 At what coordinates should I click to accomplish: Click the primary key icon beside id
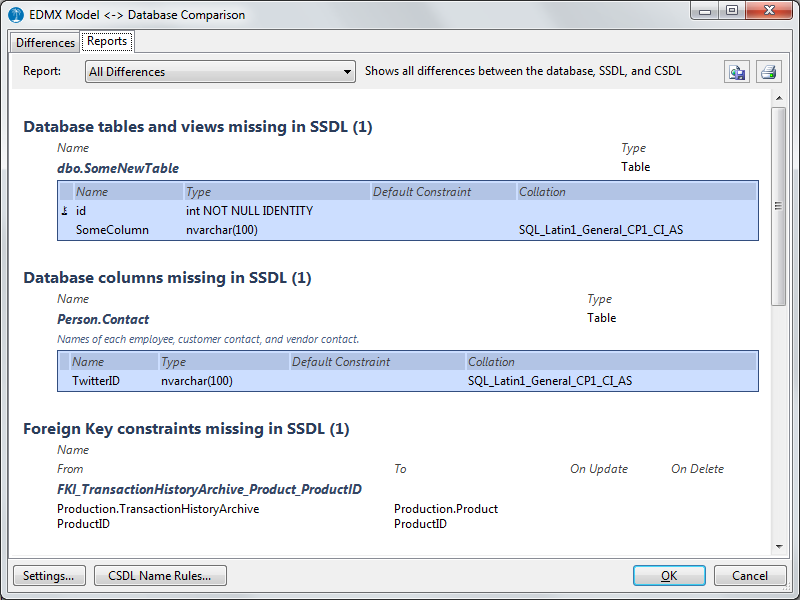pos(65,211)
